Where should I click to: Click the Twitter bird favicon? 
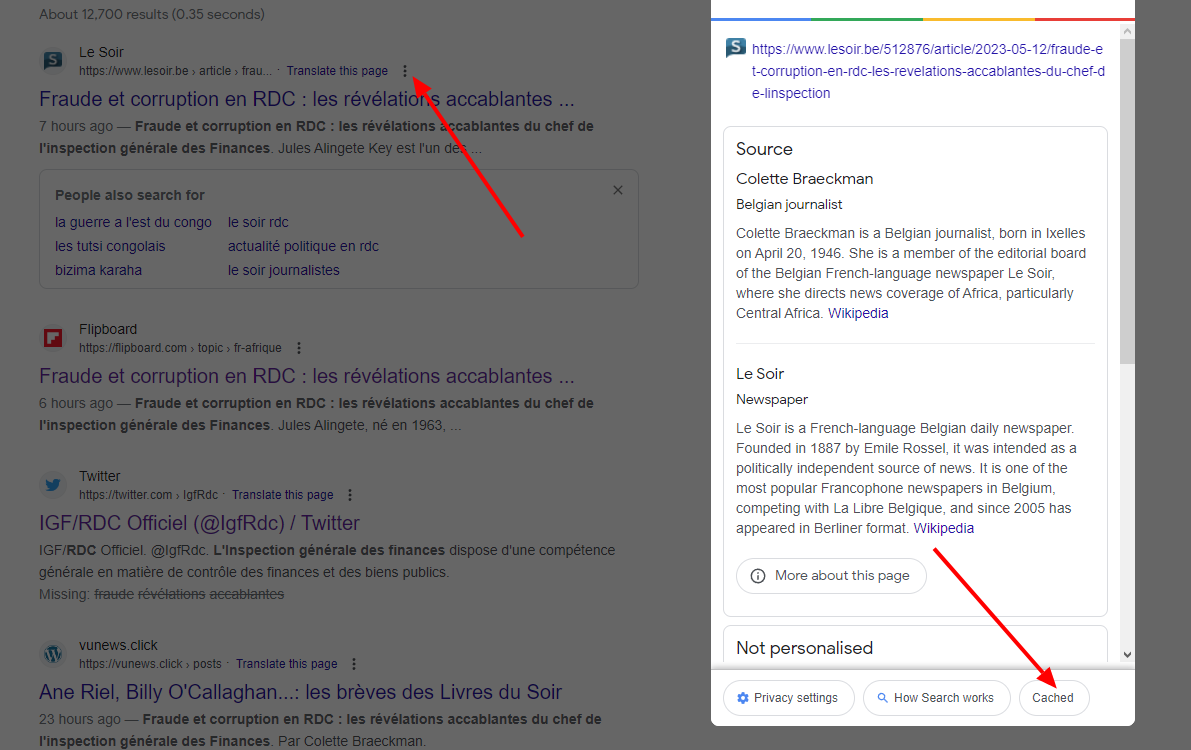[x=53, y=485]
